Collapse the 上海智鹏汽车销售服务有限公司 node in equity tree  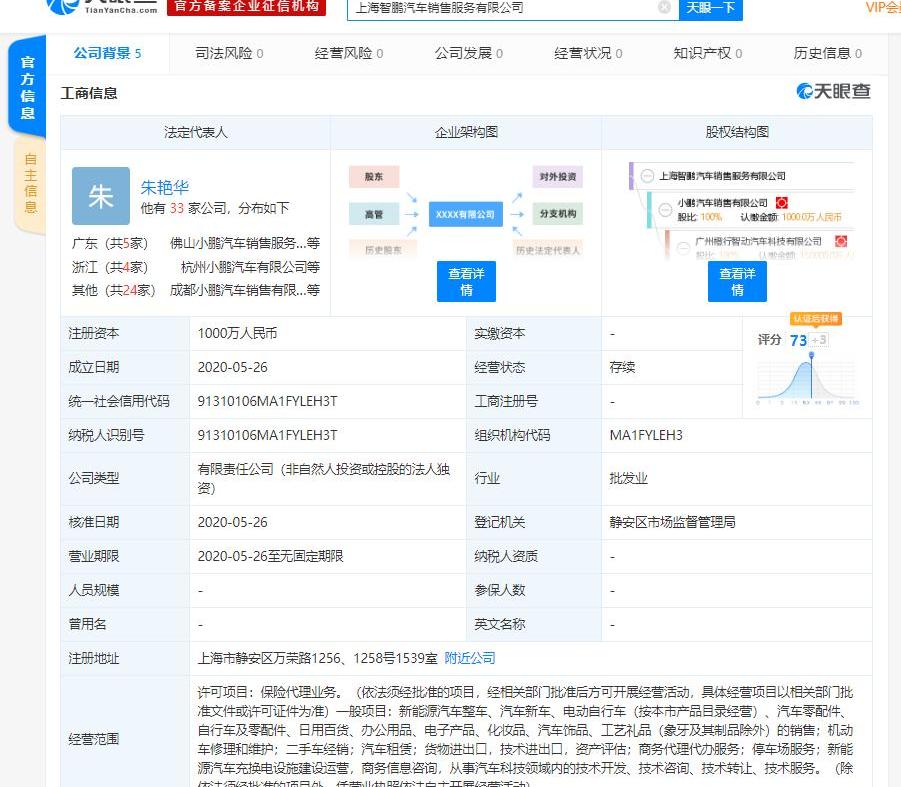click(646, 176)
